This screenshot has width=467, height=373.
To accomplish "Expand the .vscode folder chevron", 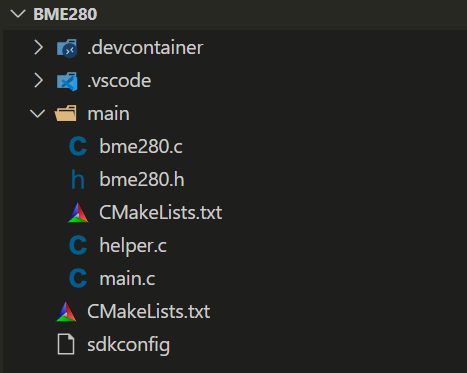I will (39, 81).
